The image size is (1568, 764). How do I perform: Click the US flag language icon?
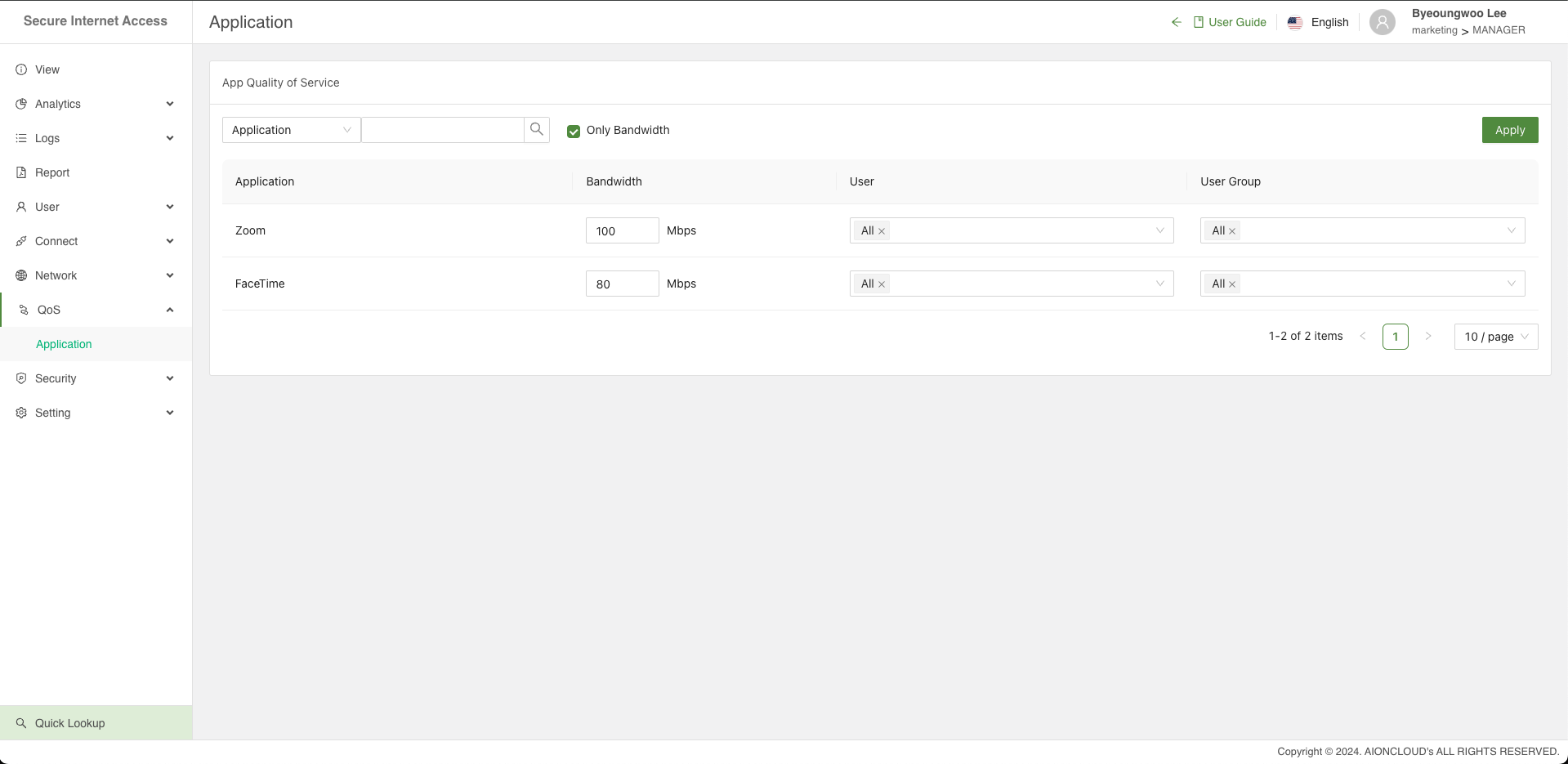(1295, 22)
